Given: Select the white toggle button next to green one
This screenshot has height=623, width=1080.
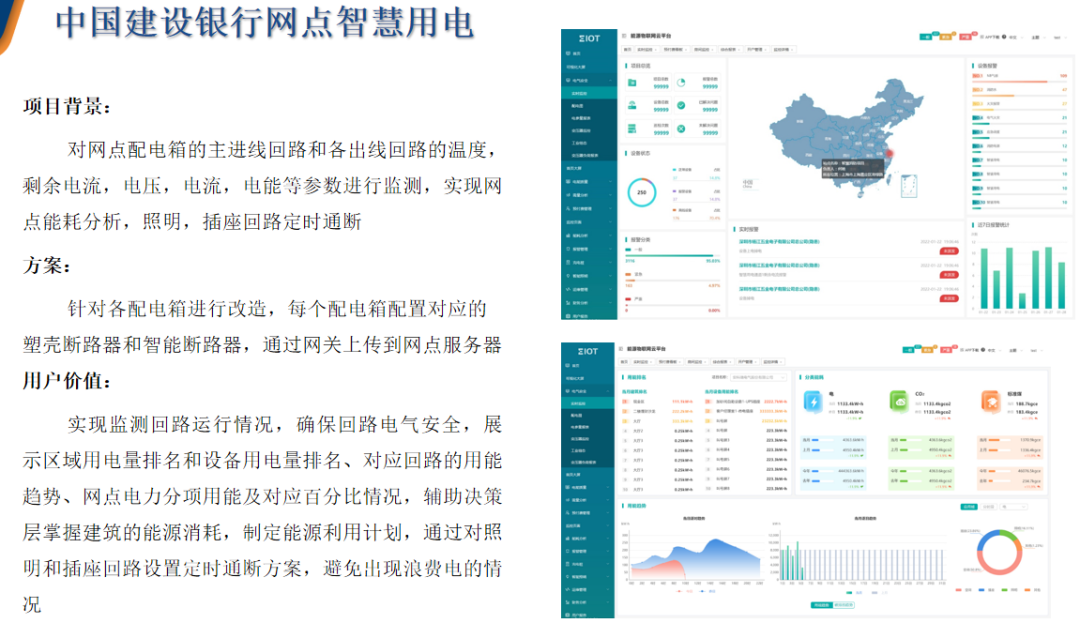Looking at the screenshot, I should [988, 507].
